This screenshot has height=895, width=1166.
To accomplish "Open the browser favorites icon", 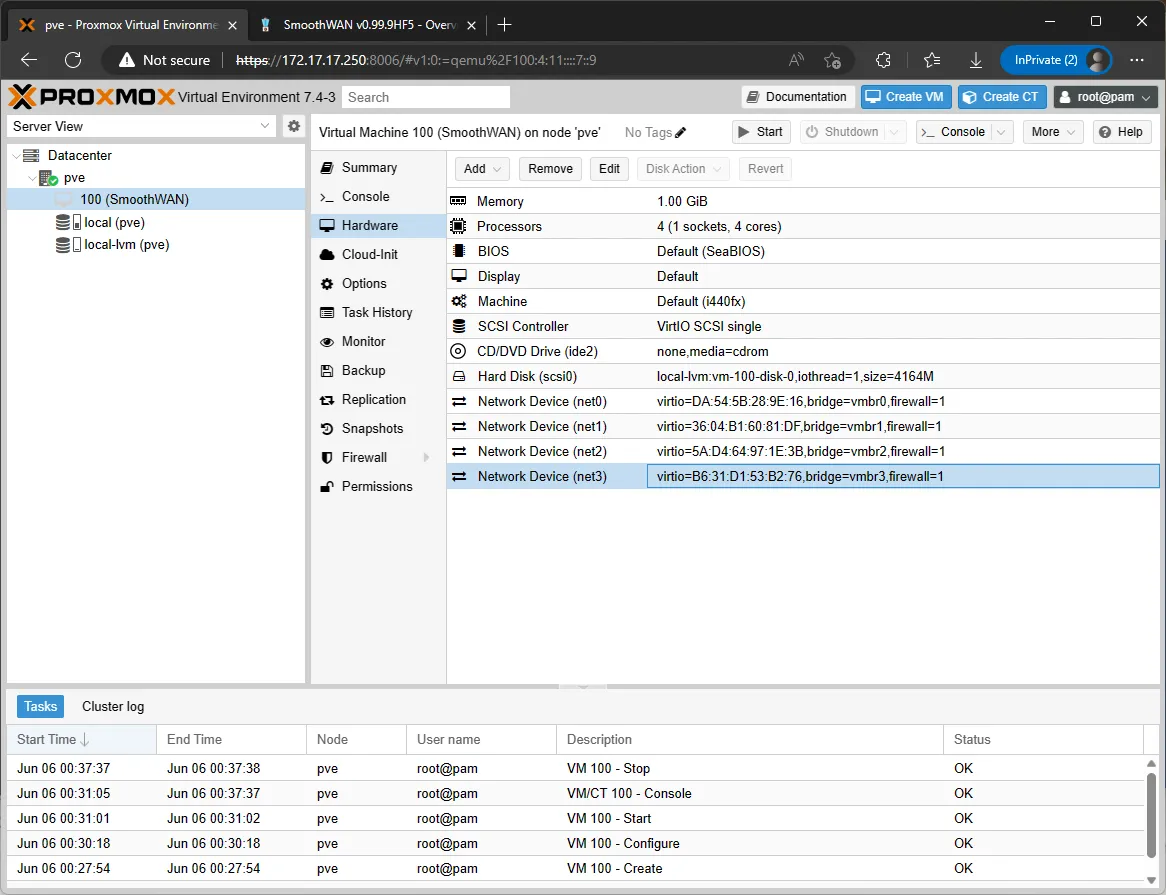I will (x=932, y=60).
